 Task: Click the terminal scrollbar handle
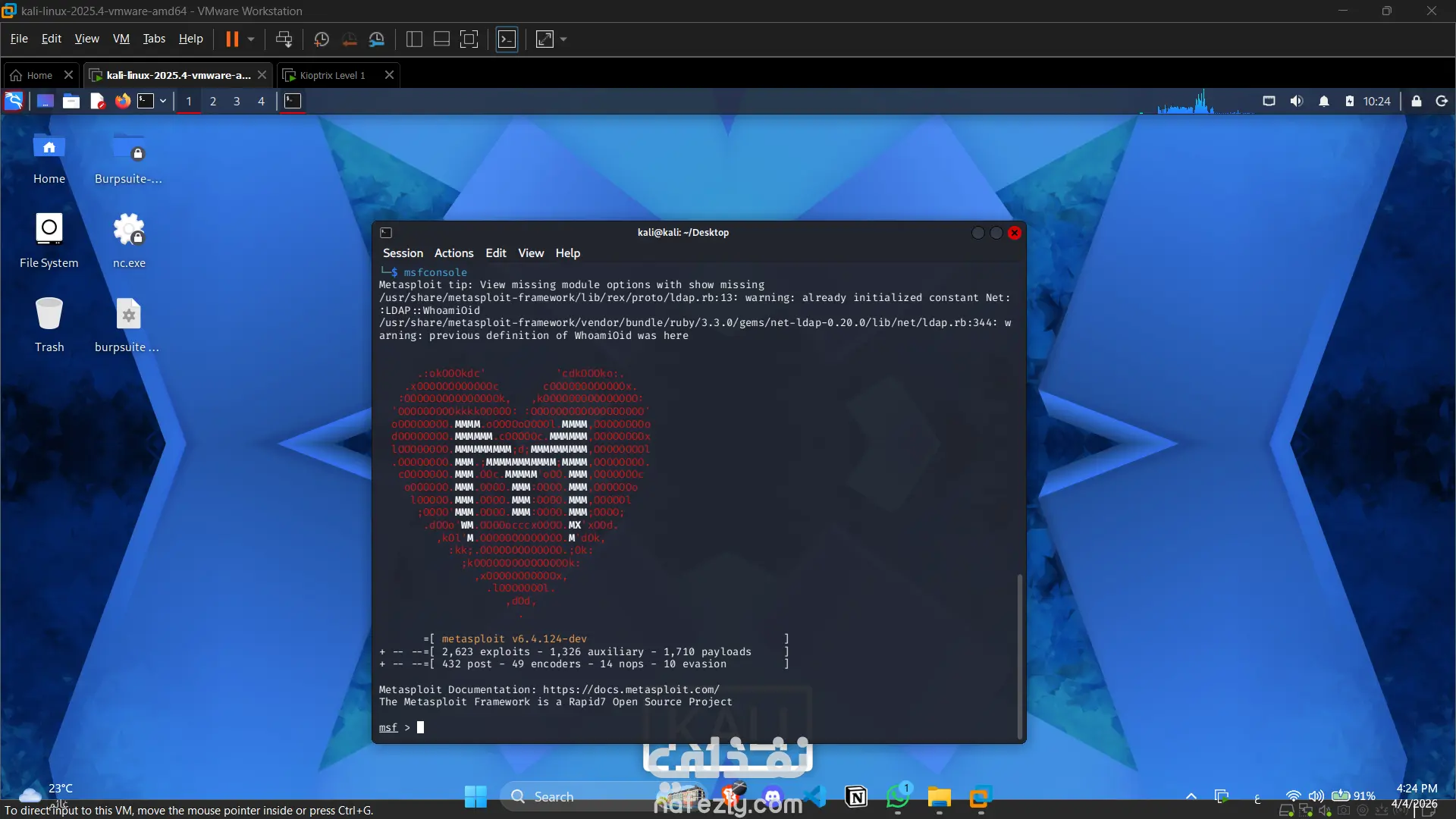click(1020, 655)
